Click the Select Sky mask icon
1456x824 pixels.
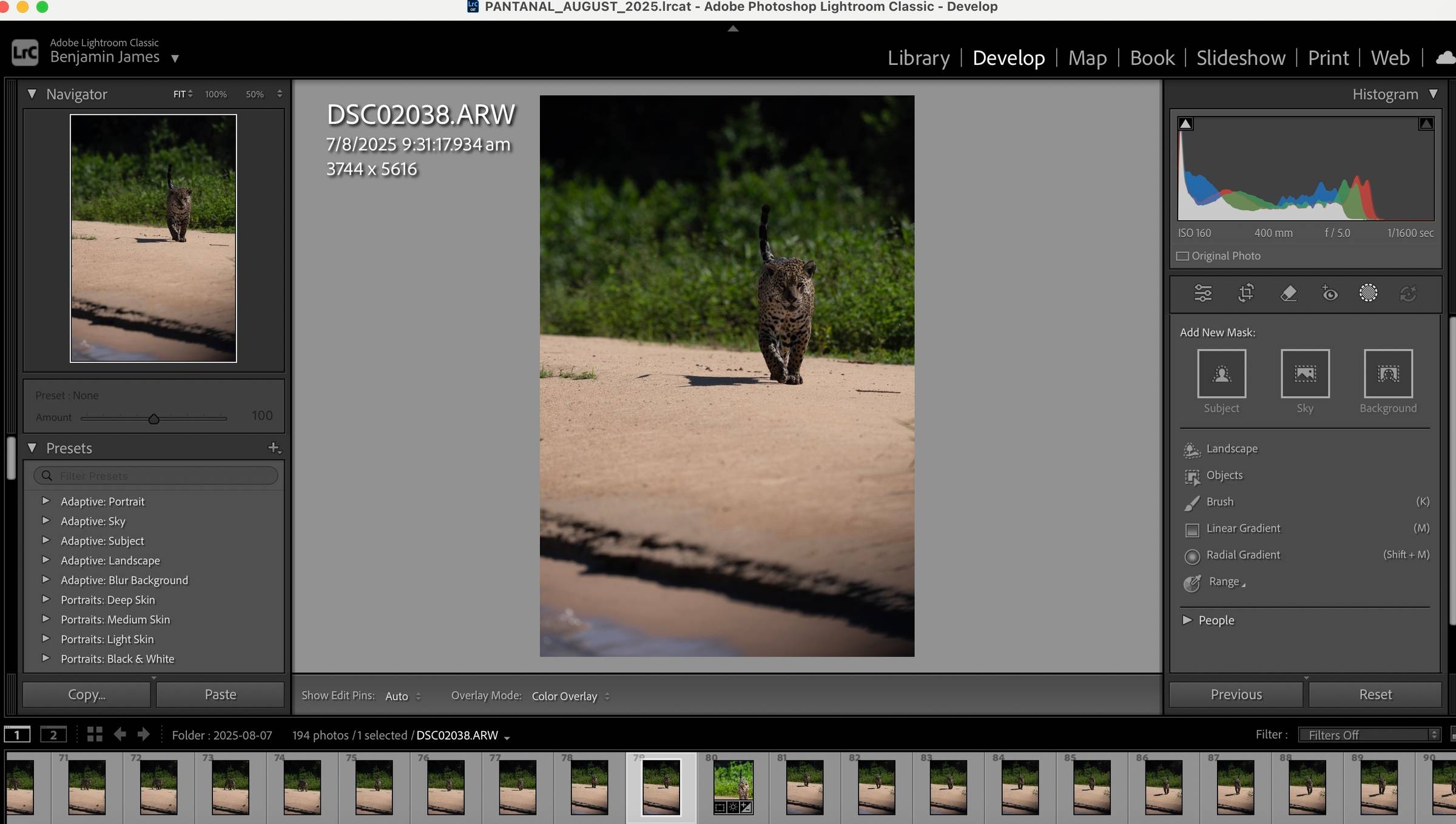coord(1305,373)
